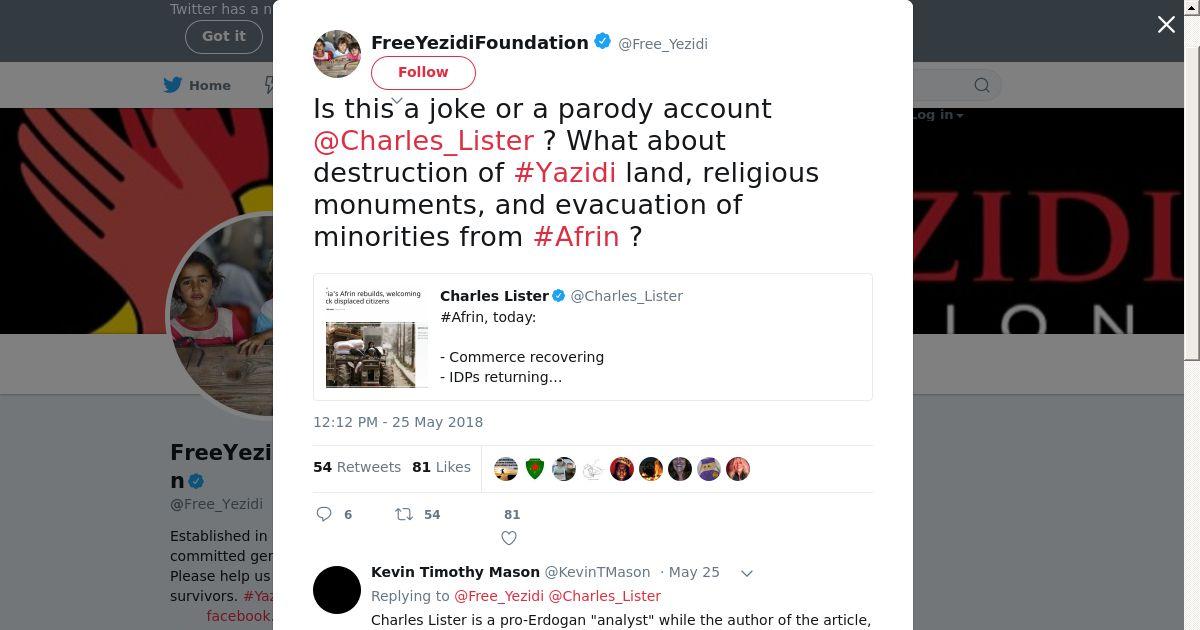The width and height of the screenshot is (1200, 630).
Task: Click the first liker avatar
Action: click(506, 469)
